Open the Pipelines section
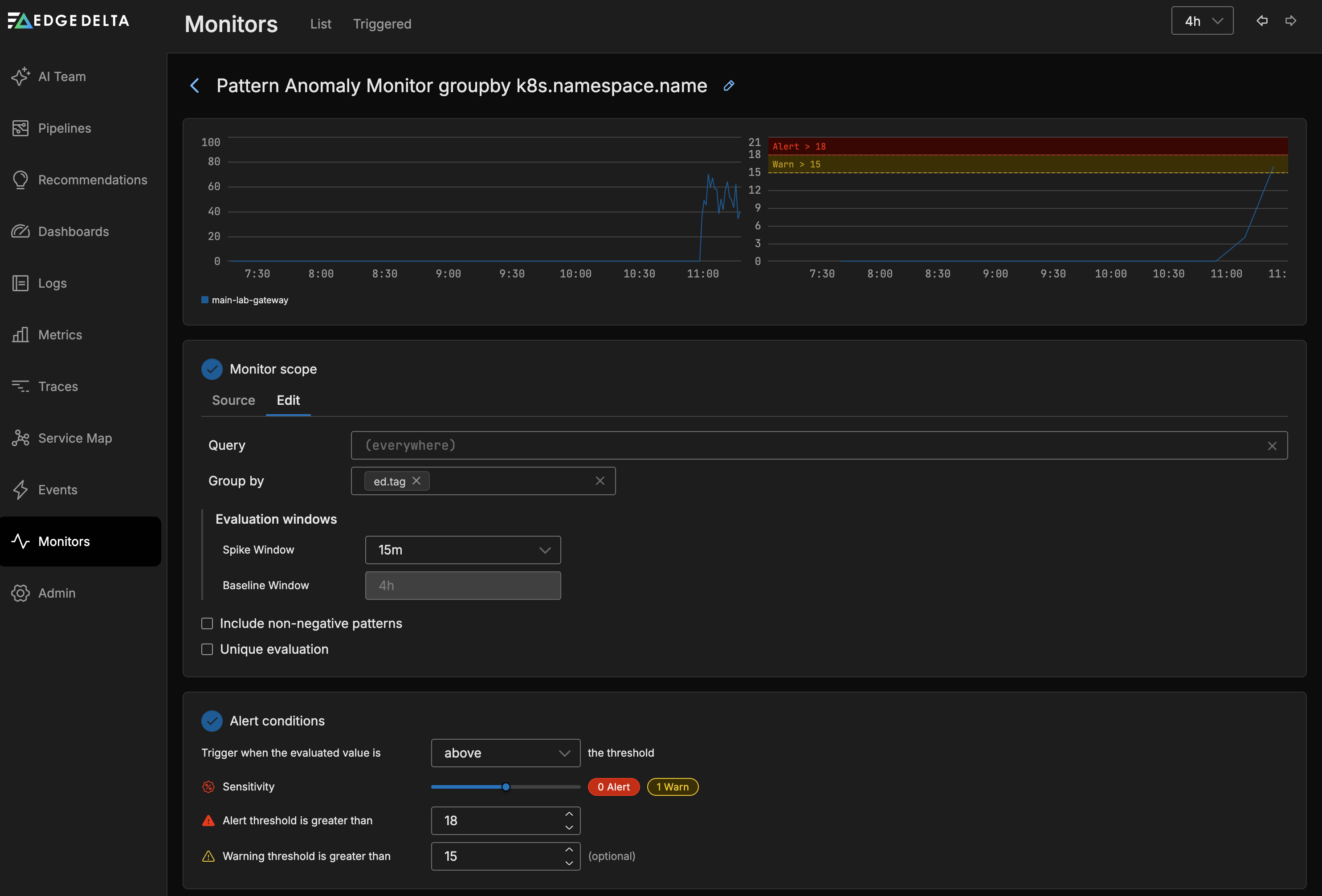1322x896 pixels. pos(64,127)
